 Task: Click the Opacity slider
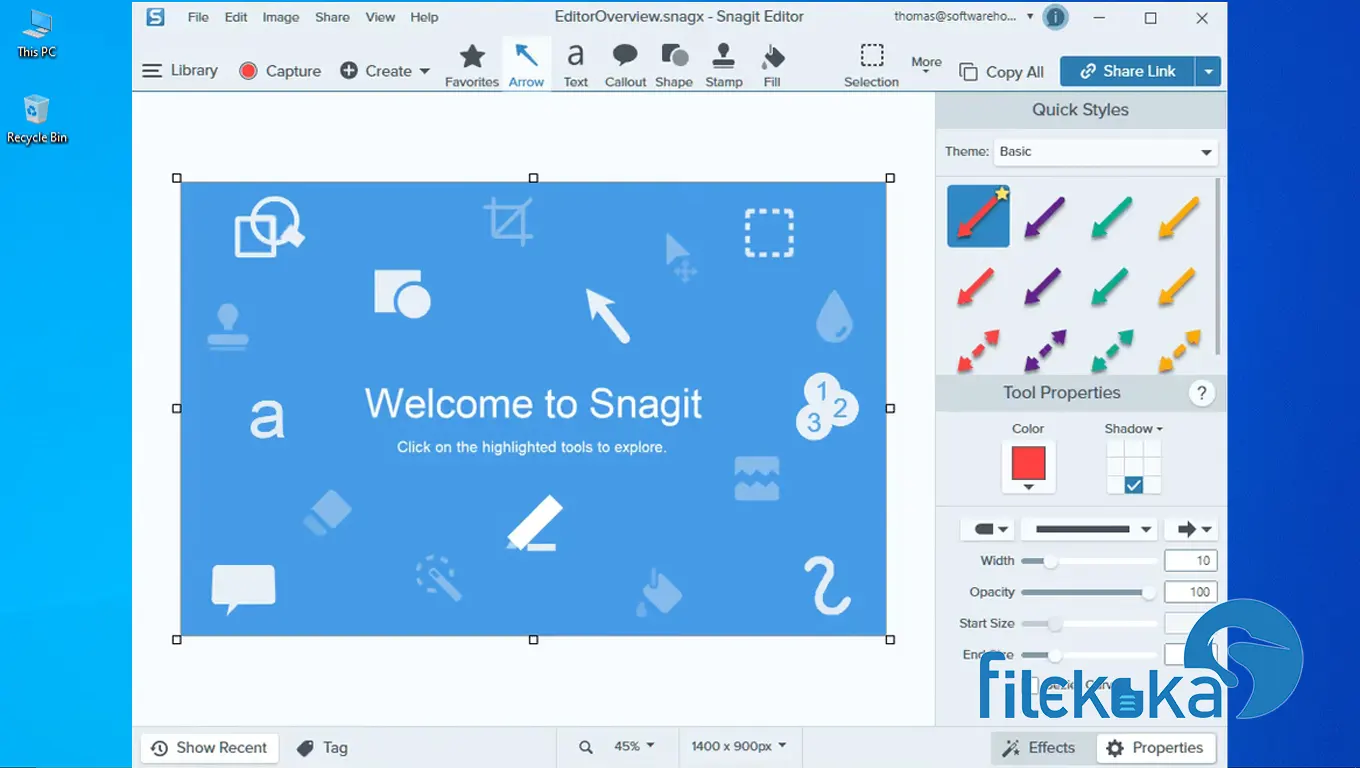point(1089,592)
